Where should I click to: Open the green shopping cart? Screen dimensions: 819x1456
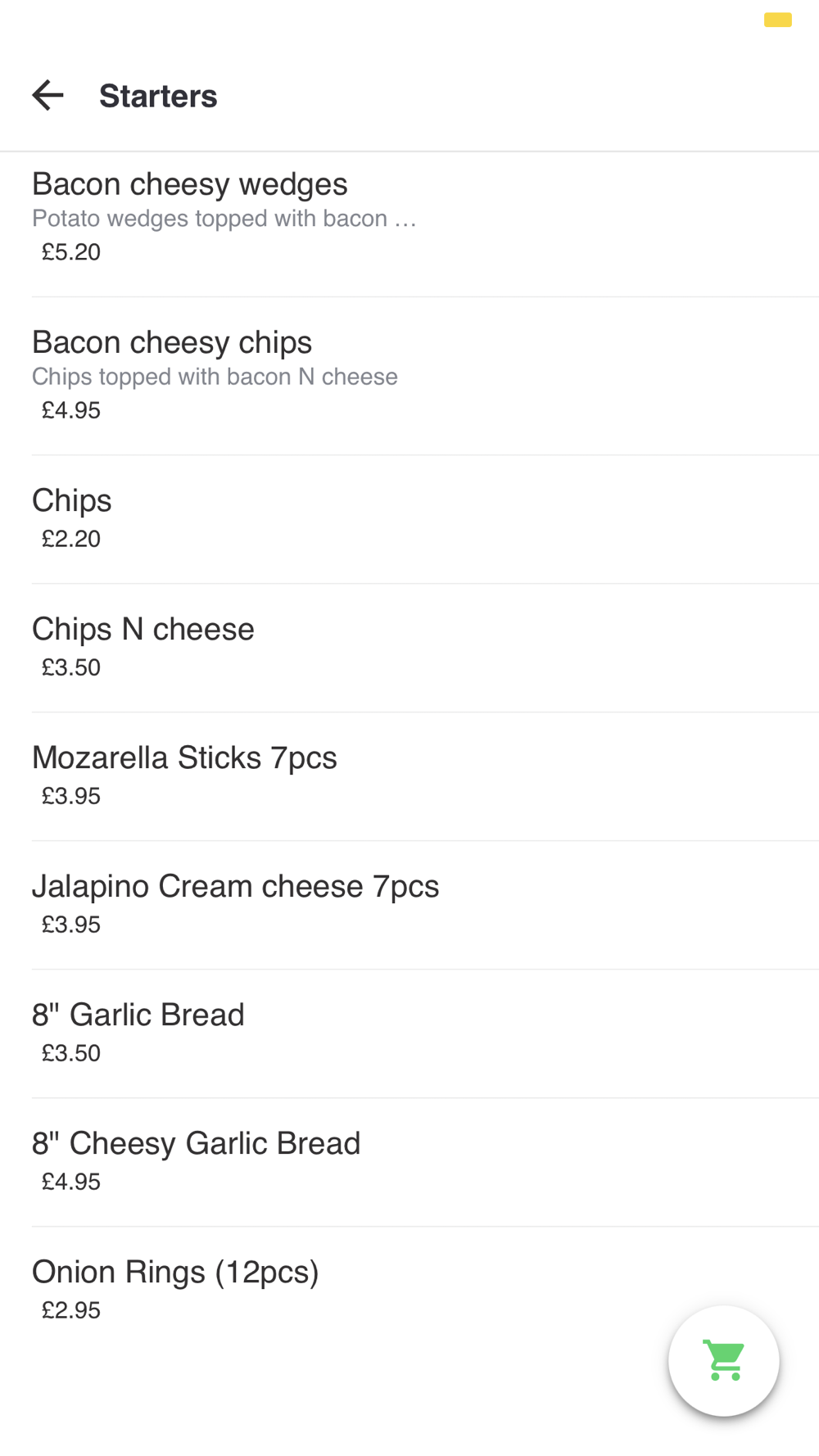pos(724,1360)
